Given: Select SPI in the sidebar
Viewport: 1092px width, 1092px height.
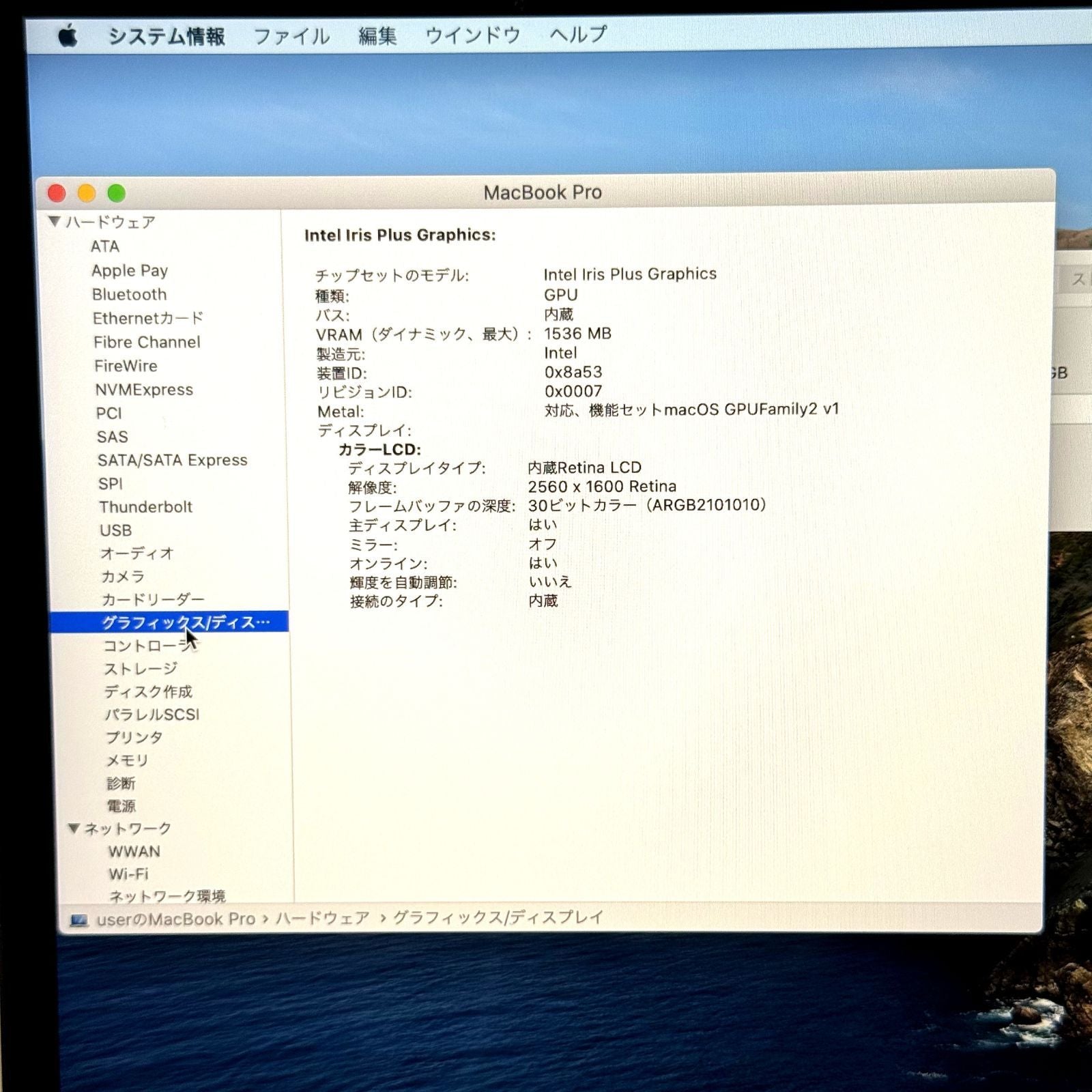Looking at the screenshot, I should (111, 484).
